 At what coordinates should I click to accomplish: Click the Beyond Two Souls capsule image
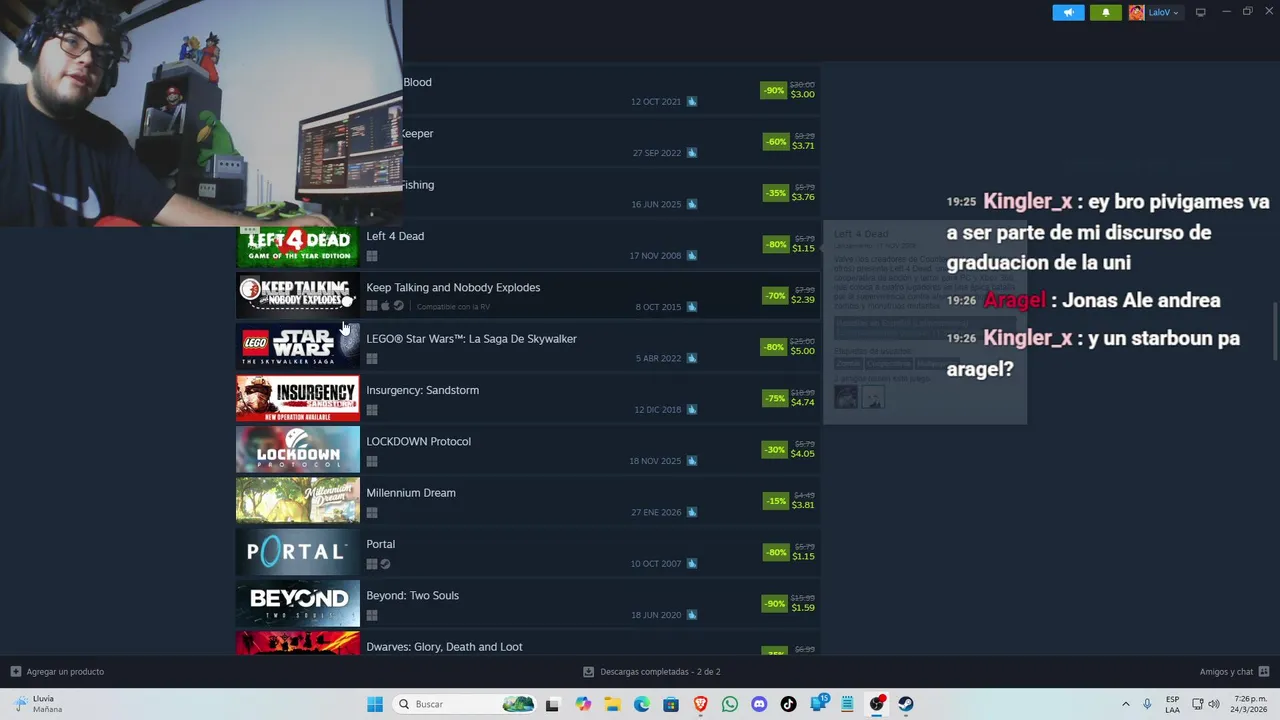(297, 604)
